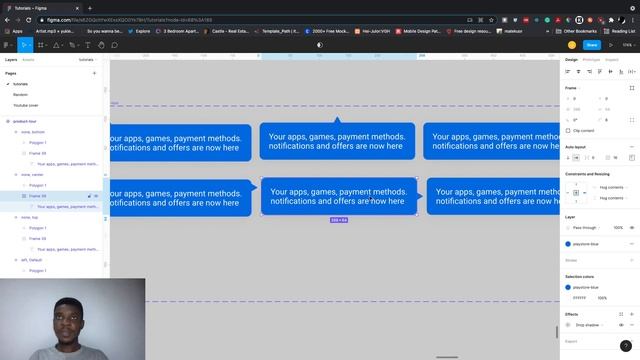Select the Text tool
This screenshot has height=360, width=640.
tap(88, 45)
